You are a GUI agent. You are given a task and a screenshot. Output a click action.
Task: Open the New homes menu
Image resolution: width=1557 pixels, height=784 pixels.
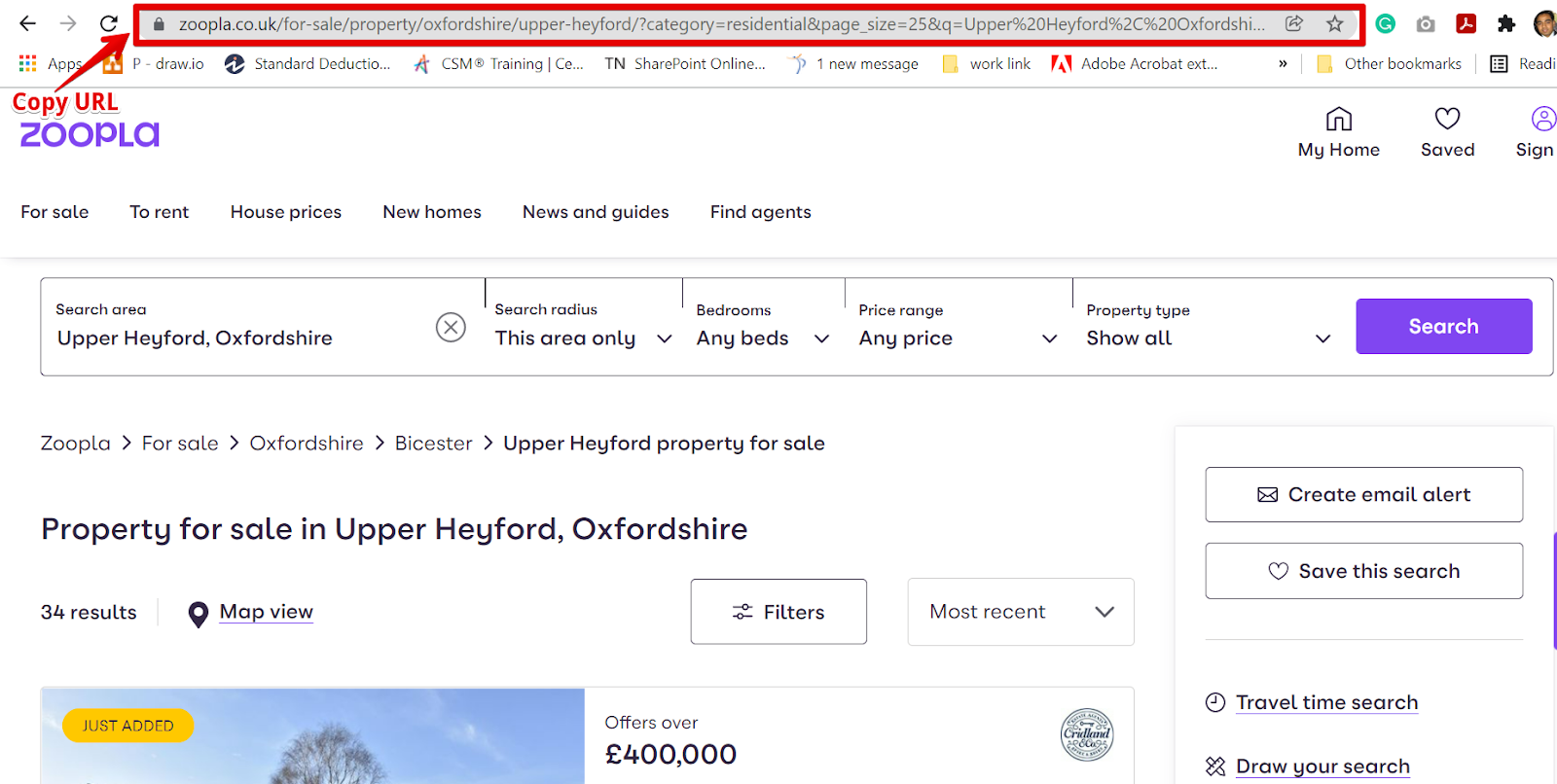click(432, 212)
